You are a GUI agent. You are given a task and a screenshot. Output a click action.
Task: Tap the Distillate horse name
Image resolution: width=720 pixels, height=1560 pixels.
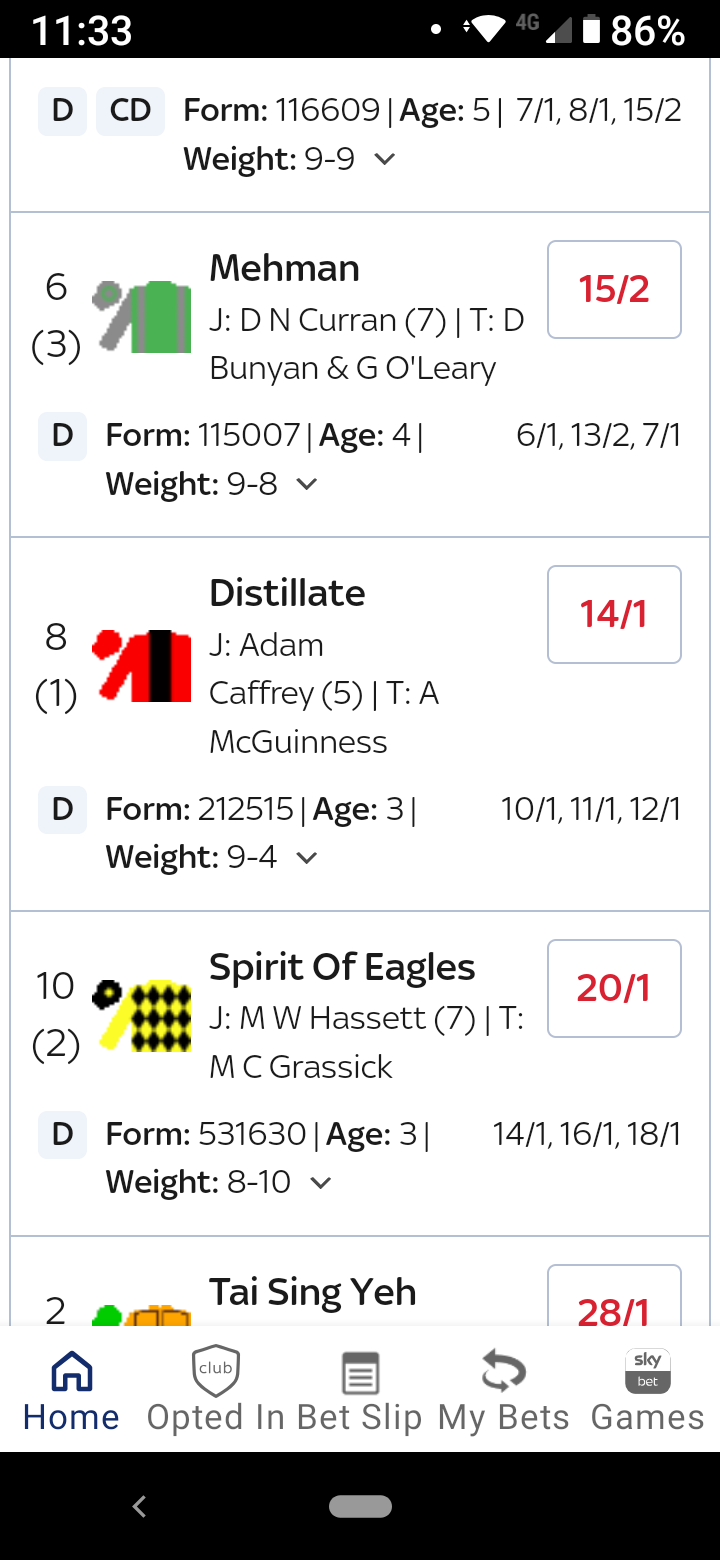[287, 593]
